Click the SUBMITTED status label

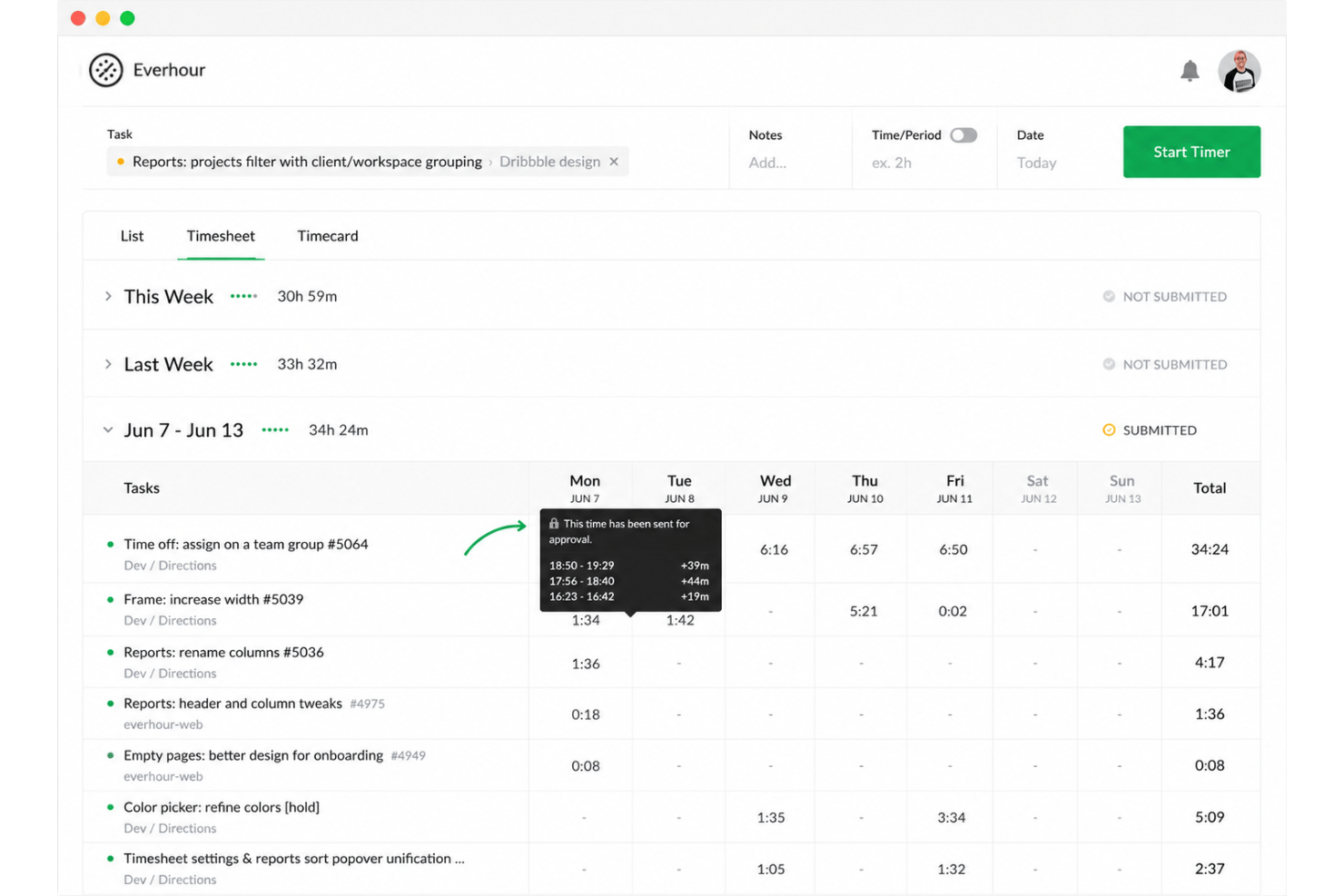click(1160, 430)
